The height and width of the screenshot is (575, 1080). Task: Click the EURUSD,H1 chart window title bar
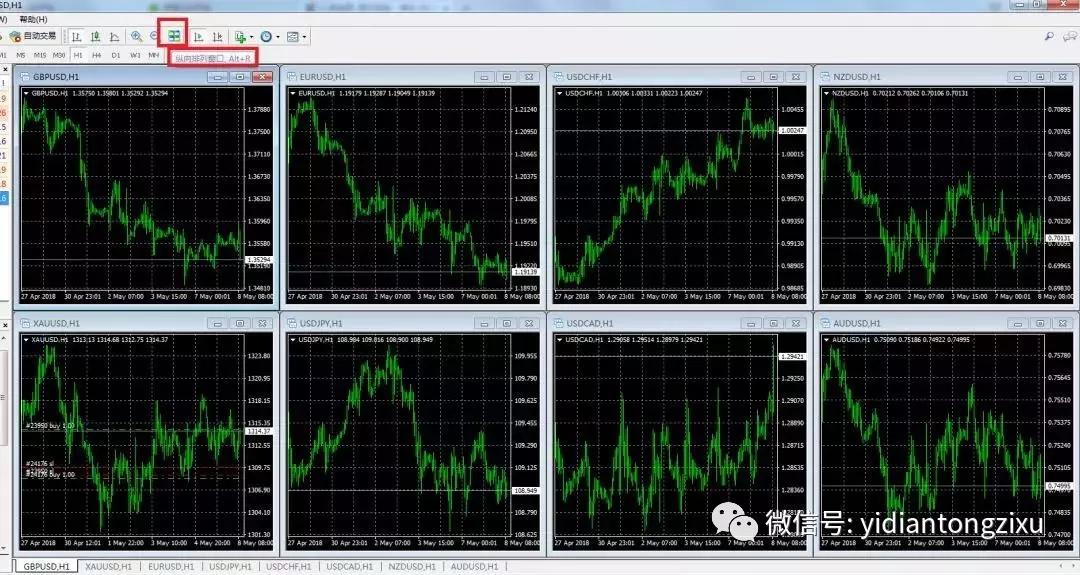click(x=380, y=76)
